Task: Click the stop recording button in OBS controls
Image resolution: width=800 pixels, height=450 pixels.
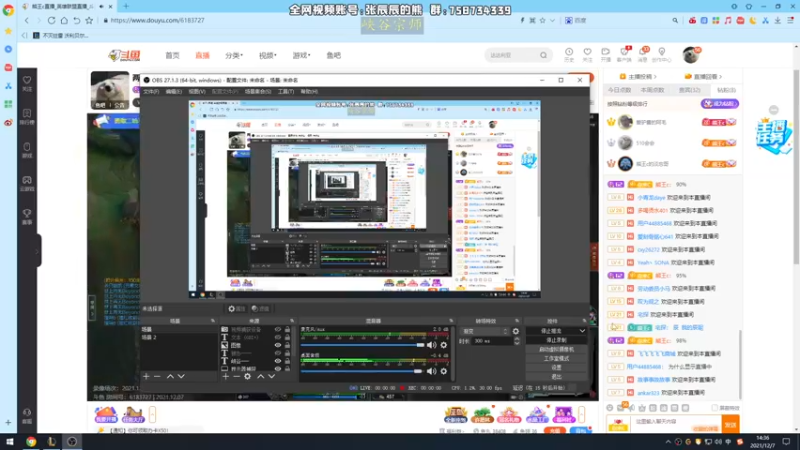Action: [556, 340]
